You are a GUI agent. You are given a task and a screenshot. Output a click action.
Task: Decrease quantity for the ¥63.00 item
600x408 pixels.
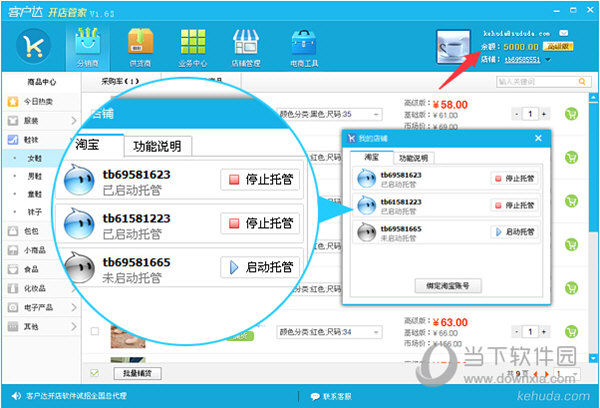[x=517, y=331]
